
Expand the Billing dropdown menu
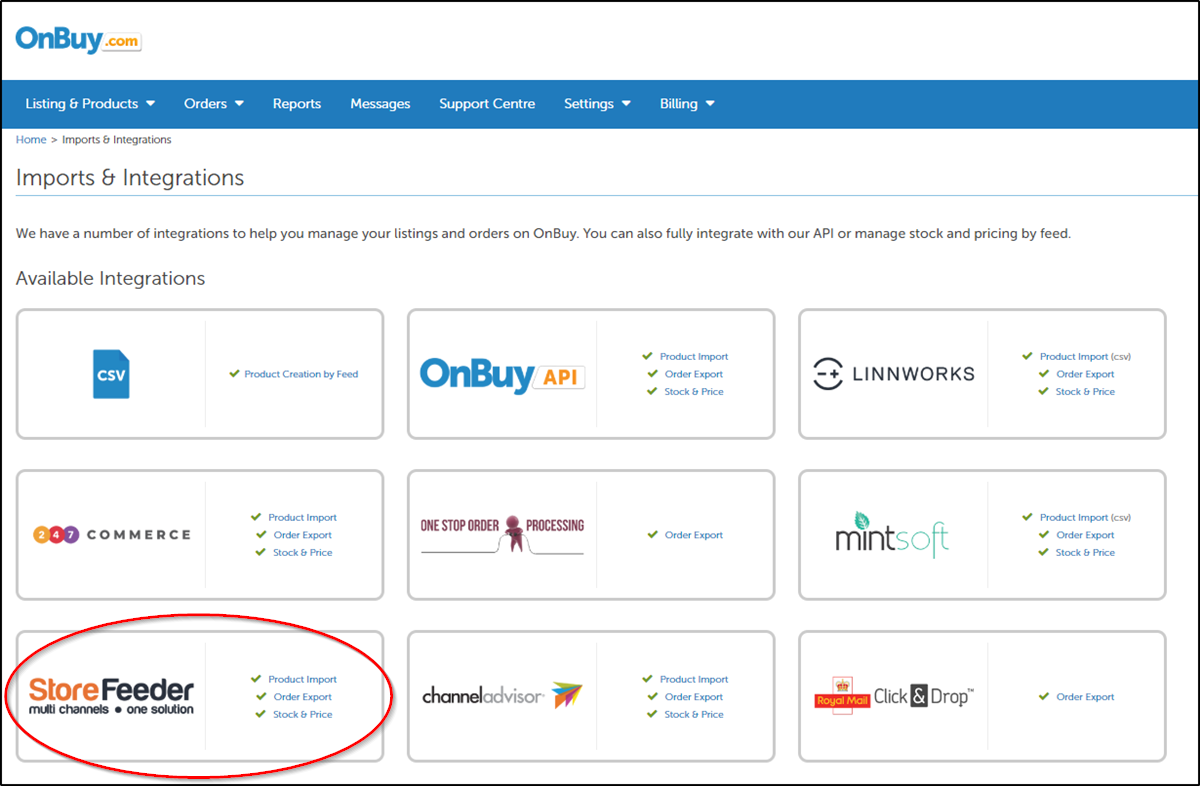click(x=687, y=103)
